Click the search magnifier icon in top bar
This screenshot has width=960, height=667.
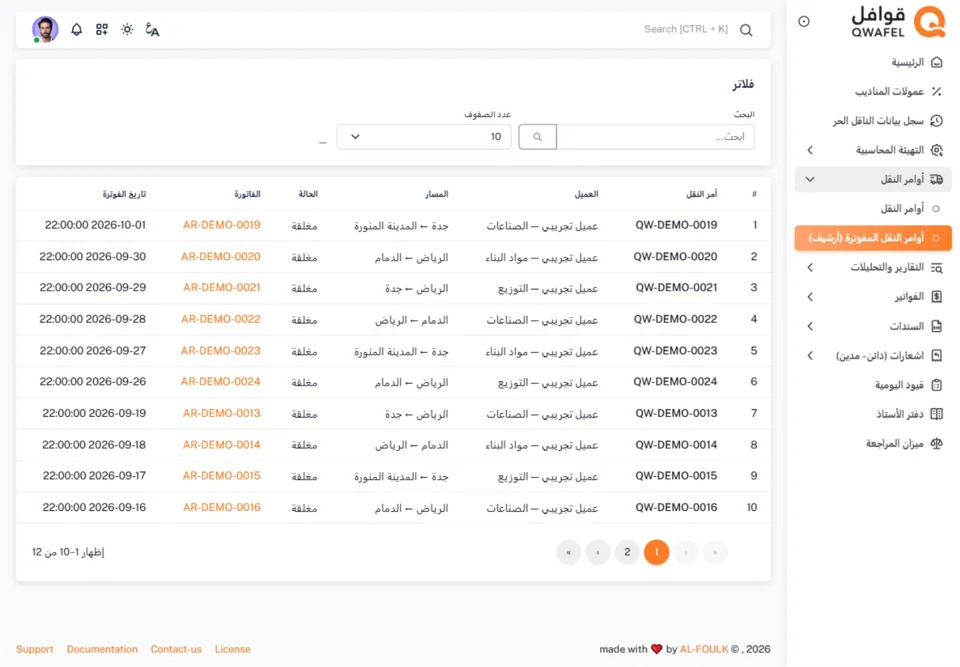pos(746,30)
